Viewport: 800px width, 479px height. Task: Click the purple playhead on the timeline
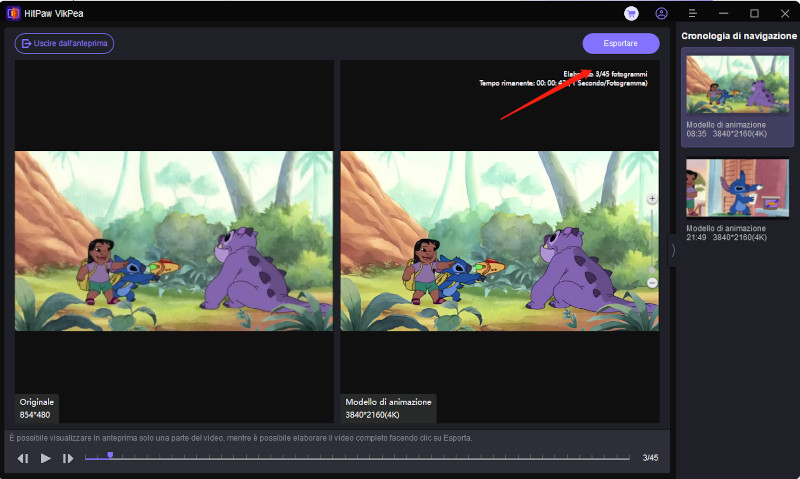110,456
